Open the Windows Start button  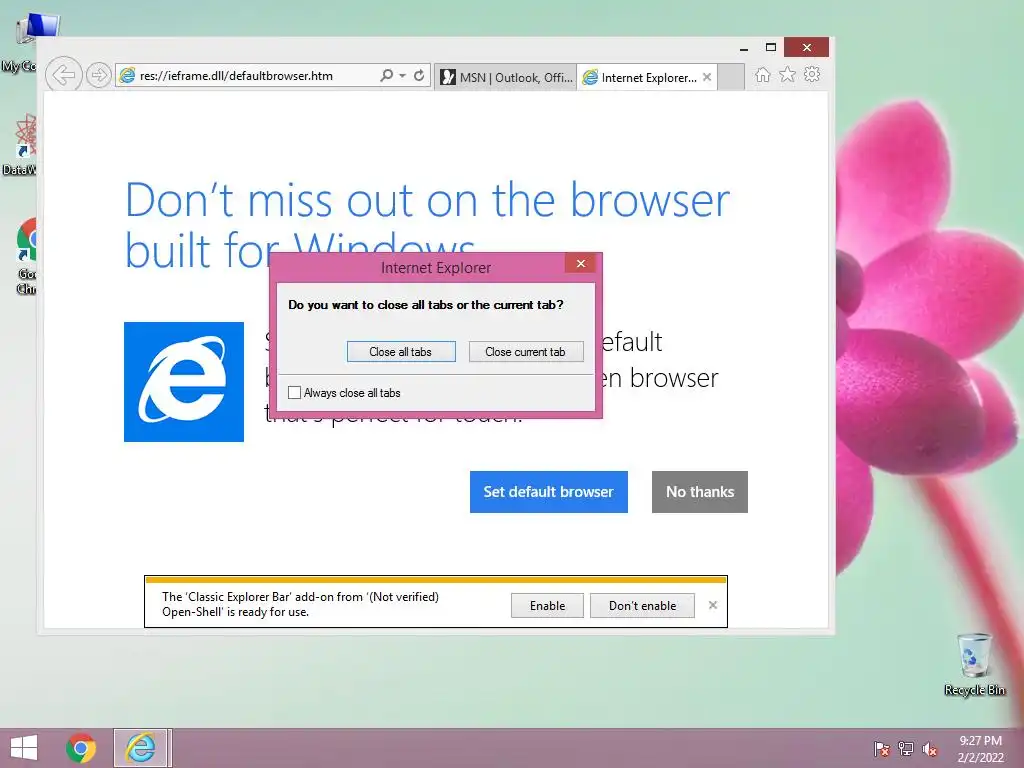click(24, 748)
